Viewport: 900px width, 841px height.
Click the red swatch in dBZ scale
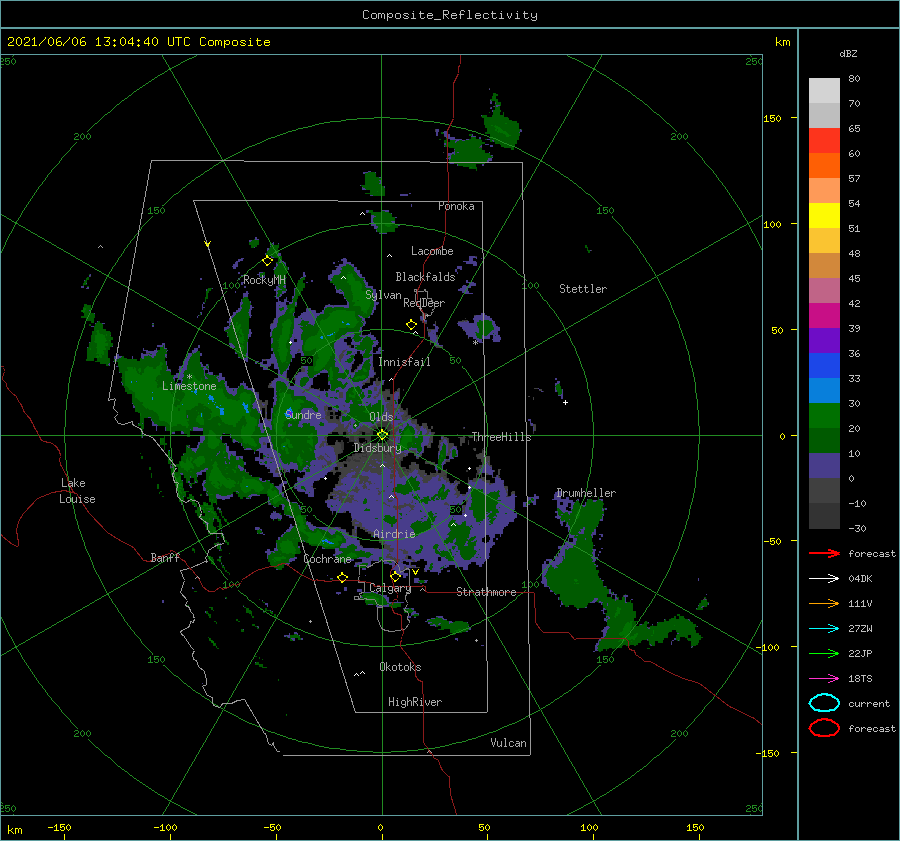824,141
